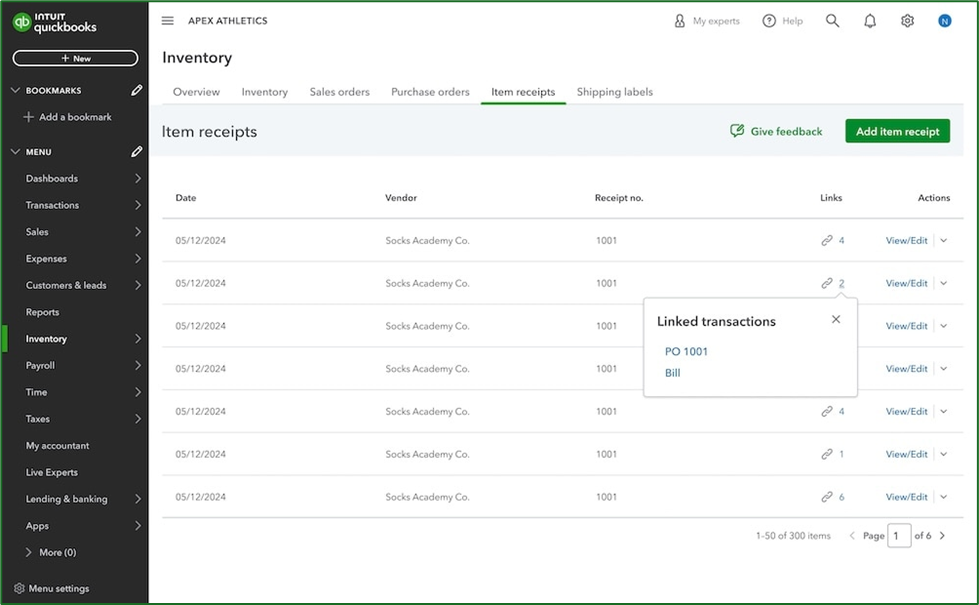979x605 pixels.
Task: Click the page number input field
Action: click(899, 536)
